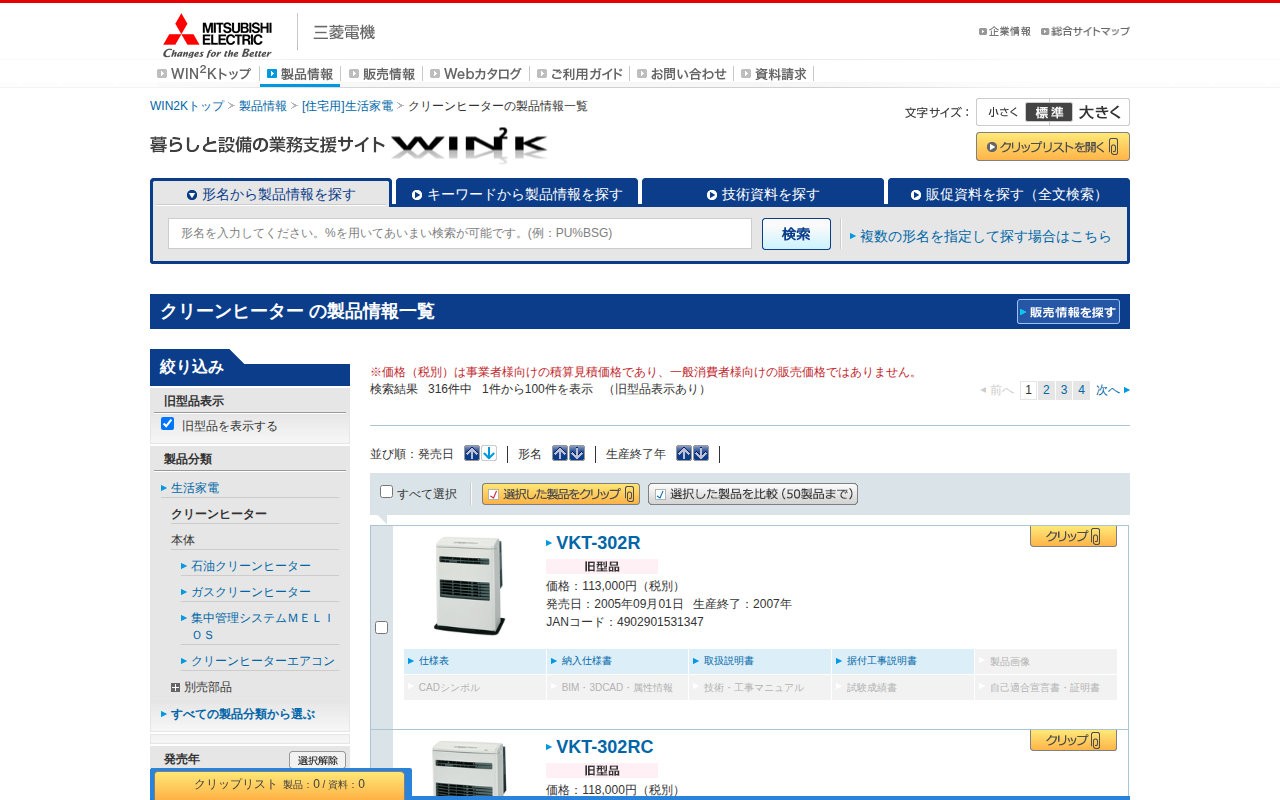The height and width of the screenshot is (800, 1280).
Task: Switch to 形名から製品情報を探す tab
Action: coord(271,194)
